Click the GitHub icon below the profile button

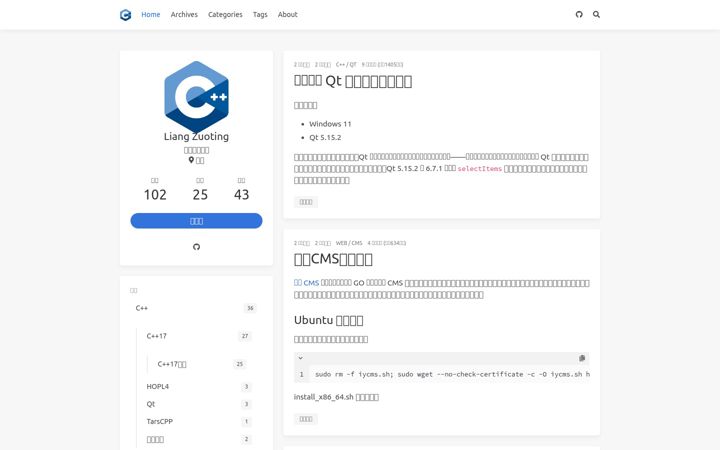coord(197,247)
